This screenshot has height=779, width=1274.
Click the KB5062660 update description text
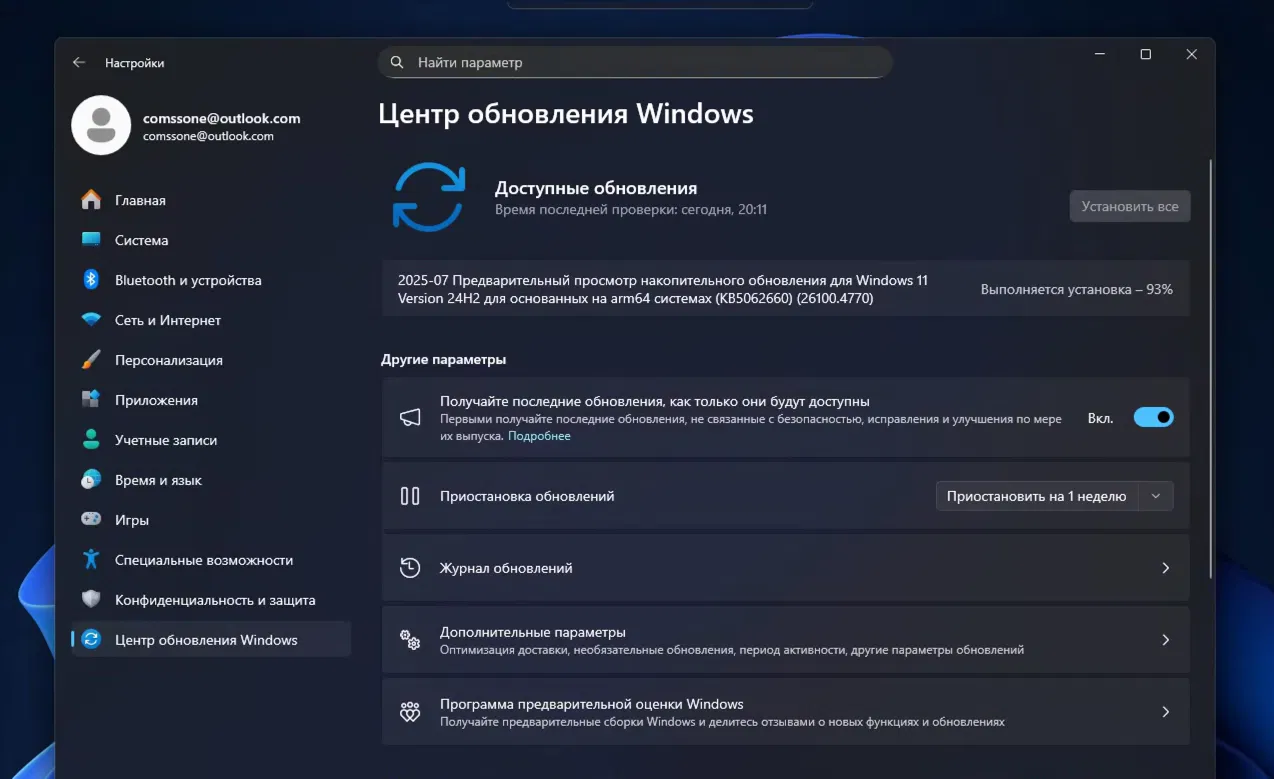(x=663, y=289)
